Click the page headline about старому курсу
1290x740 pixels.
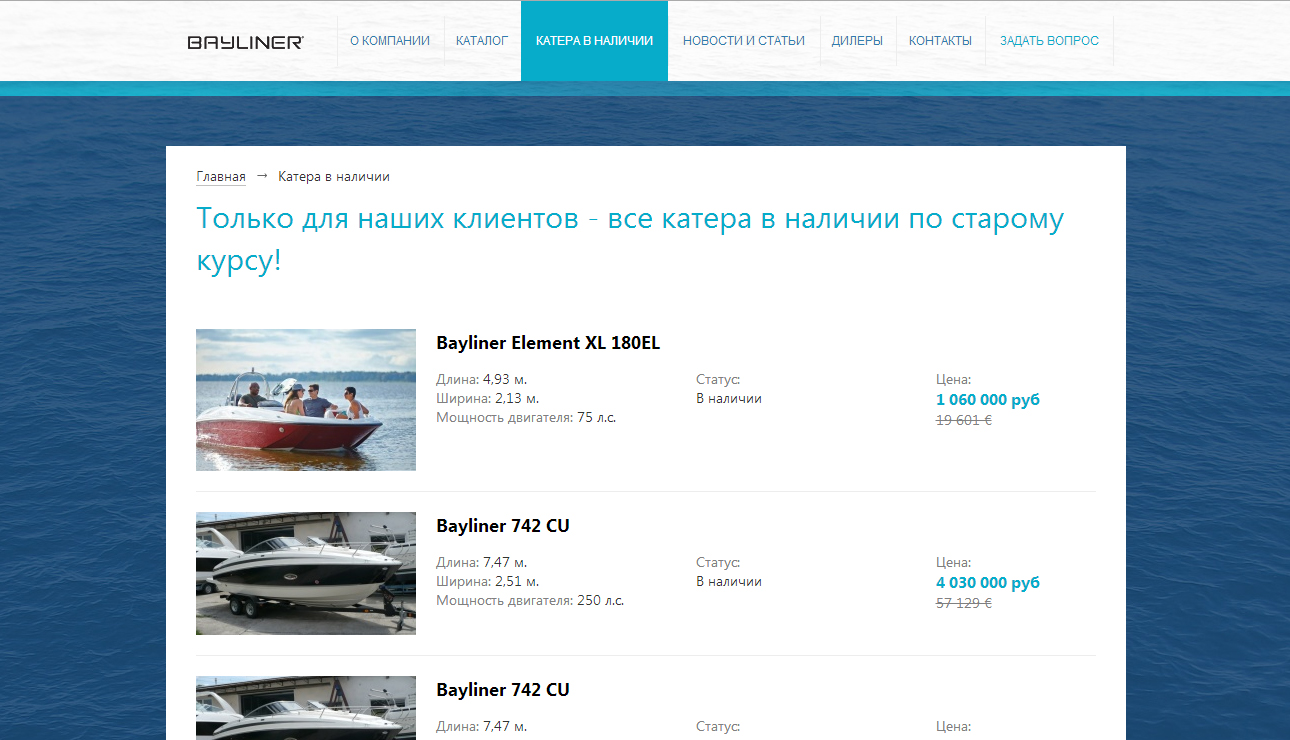tap(630, 240)
